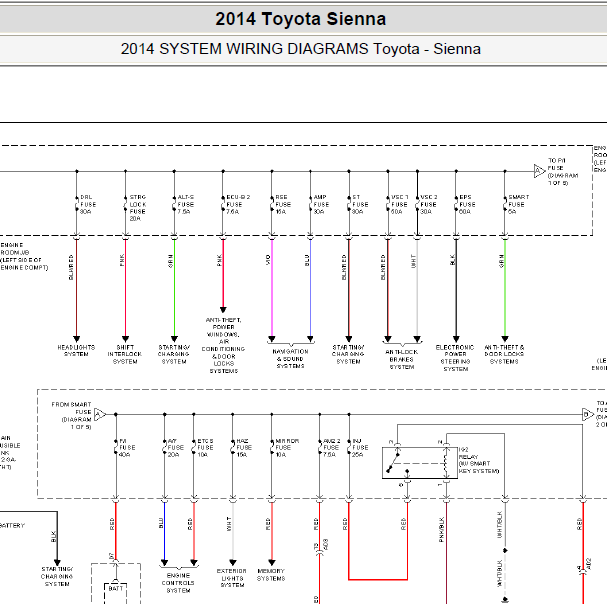
Task: Click ANTI-THEFT, POWER WINDOWS, AIR CONDITIONING label
Action: click(223, 345)
